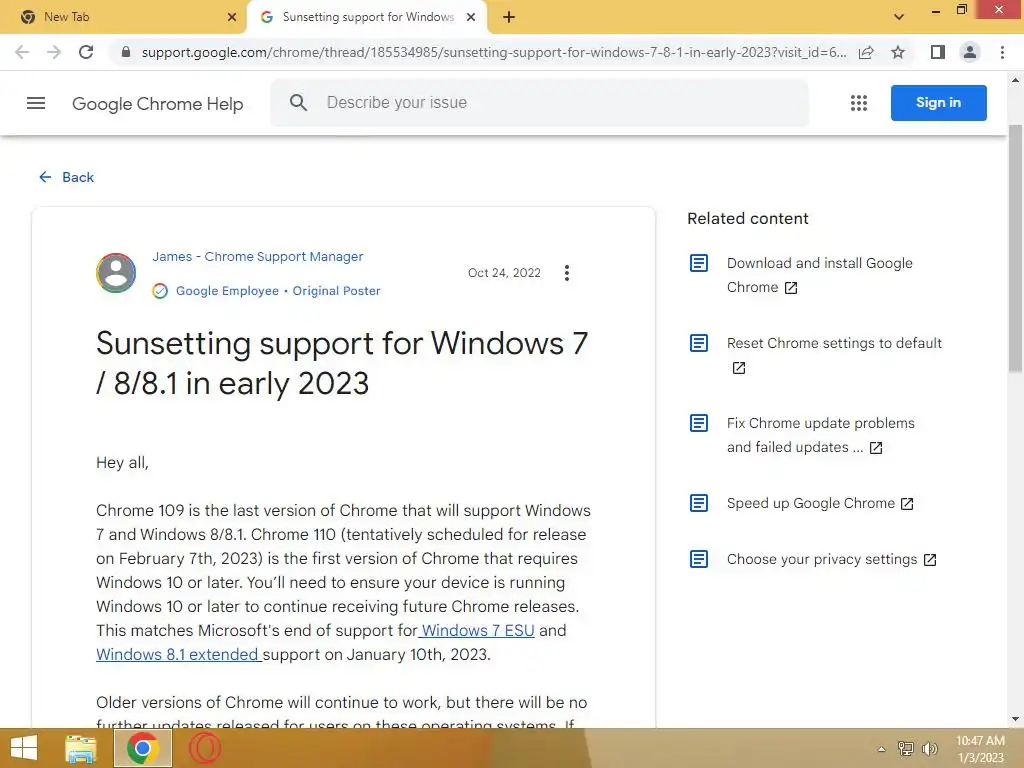Click the Oct 24, 2022 post date
The image size is (1024, 768).
[x=504, y=273]
